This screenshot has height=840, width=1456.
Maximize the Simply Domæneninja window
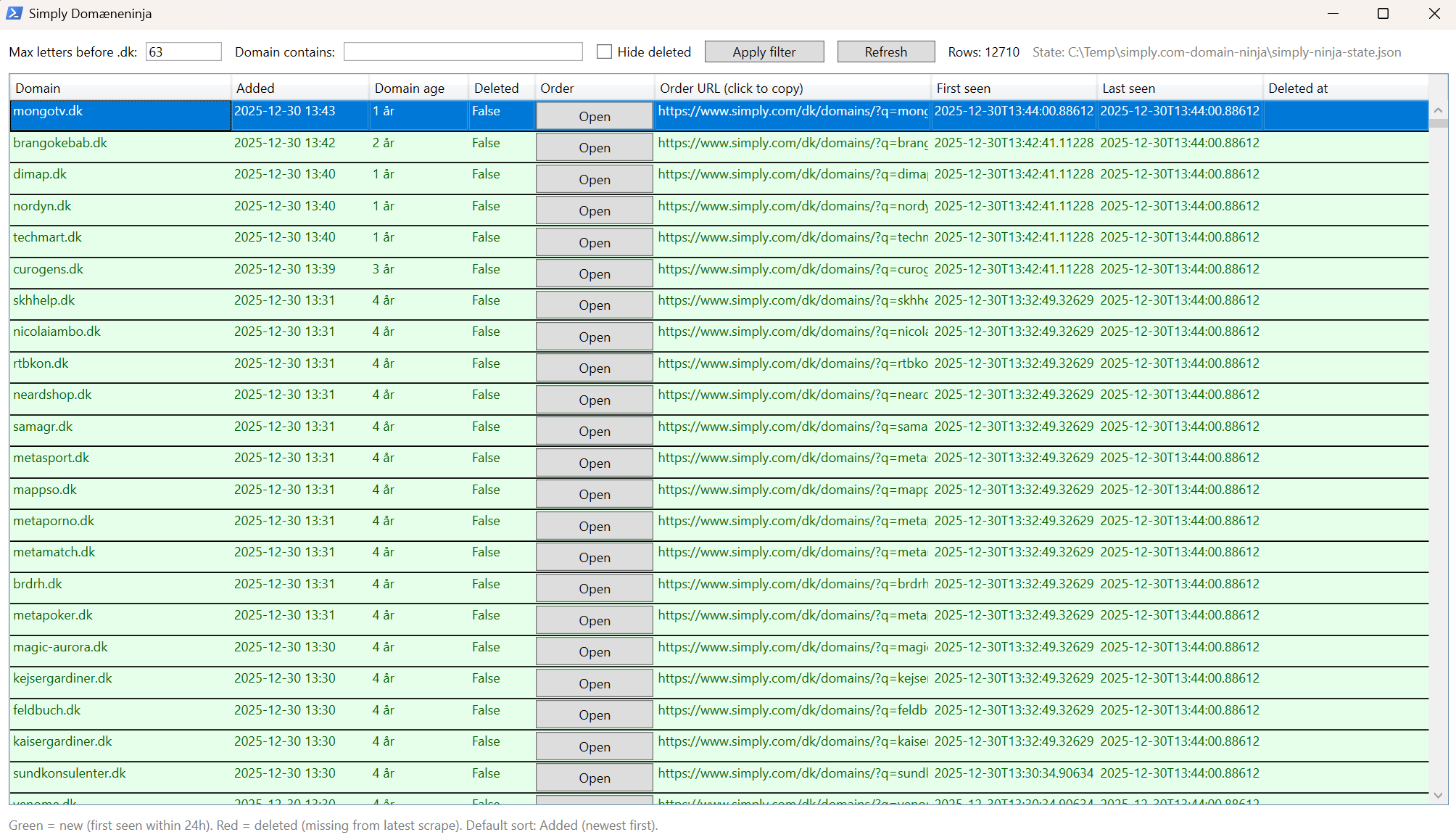tap(1383, 14)
